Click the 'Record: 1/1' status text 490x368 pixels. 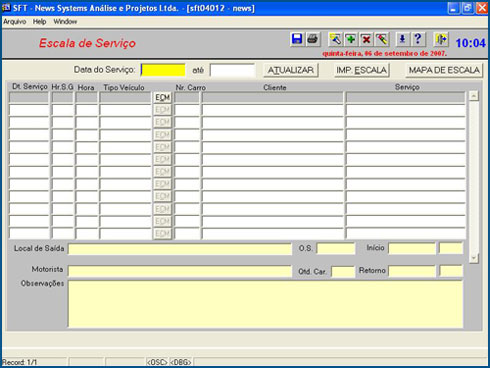pos(20,362)
